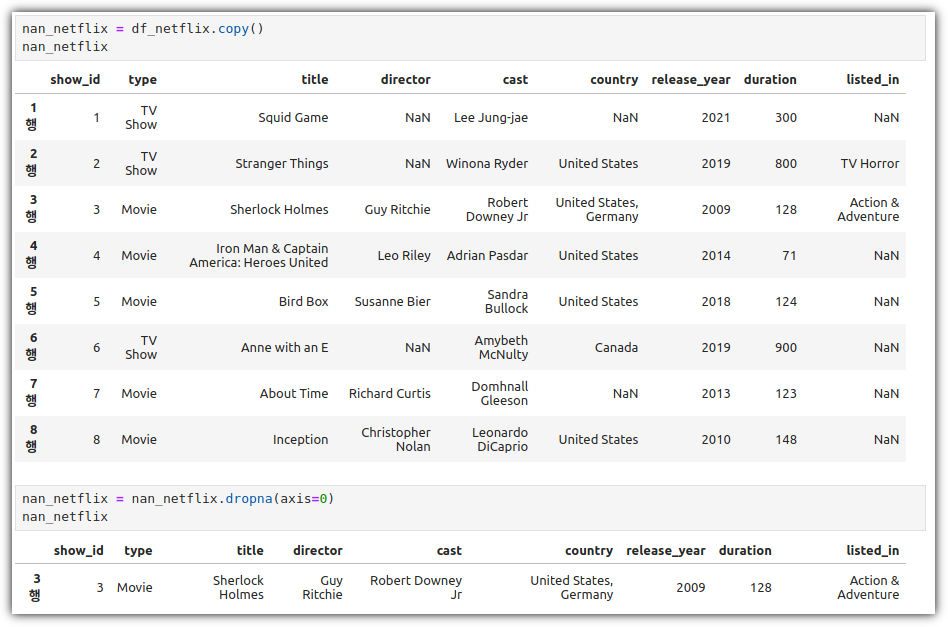Click the duration value '800'
The height and width of the screenshot is (627, 948).
pos(786,163)
